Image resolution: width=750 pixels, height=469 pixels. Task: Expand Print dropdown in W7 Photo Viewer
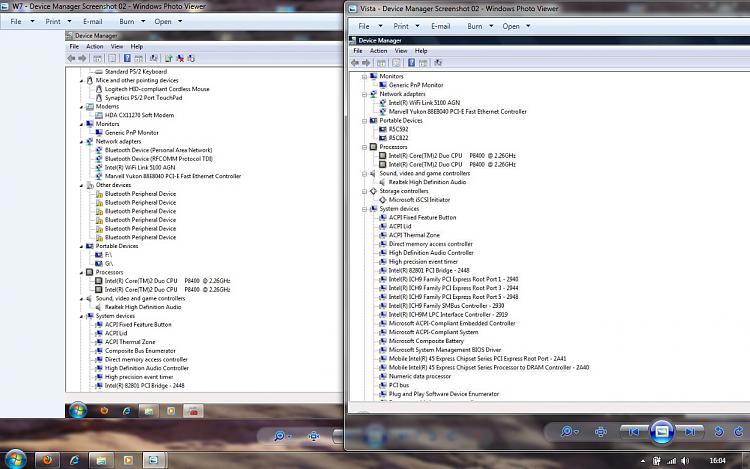click(69, 22)
